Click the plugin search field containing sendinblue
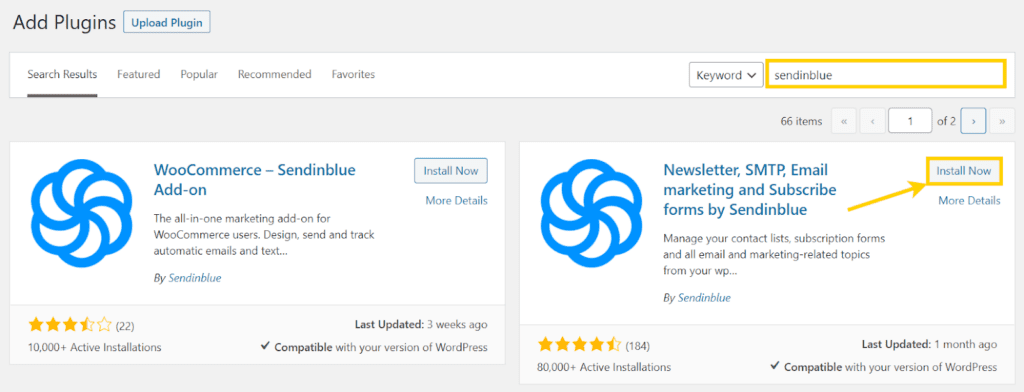This screenshot has width=1024, height=392. (x=886, y=74)
